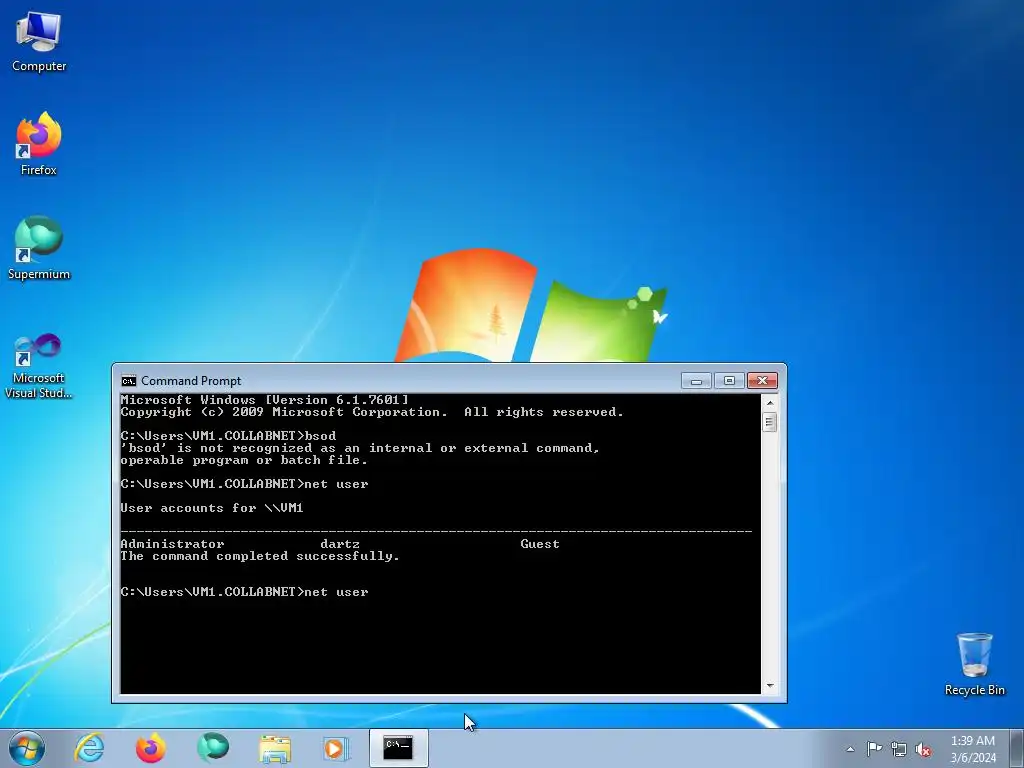Open the network status tray icon

pyautogui.click(x=899, y=749)
